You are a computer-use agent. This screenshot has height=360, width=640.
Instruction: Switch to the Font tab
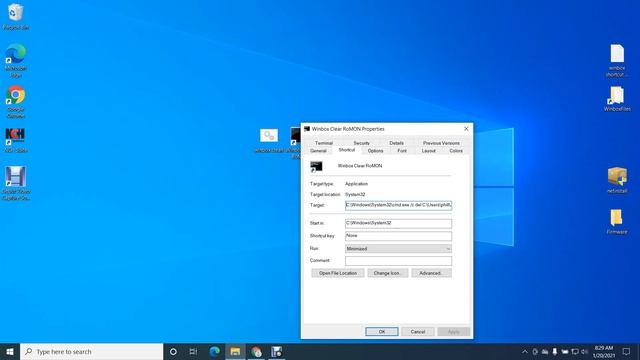[402, 151]
